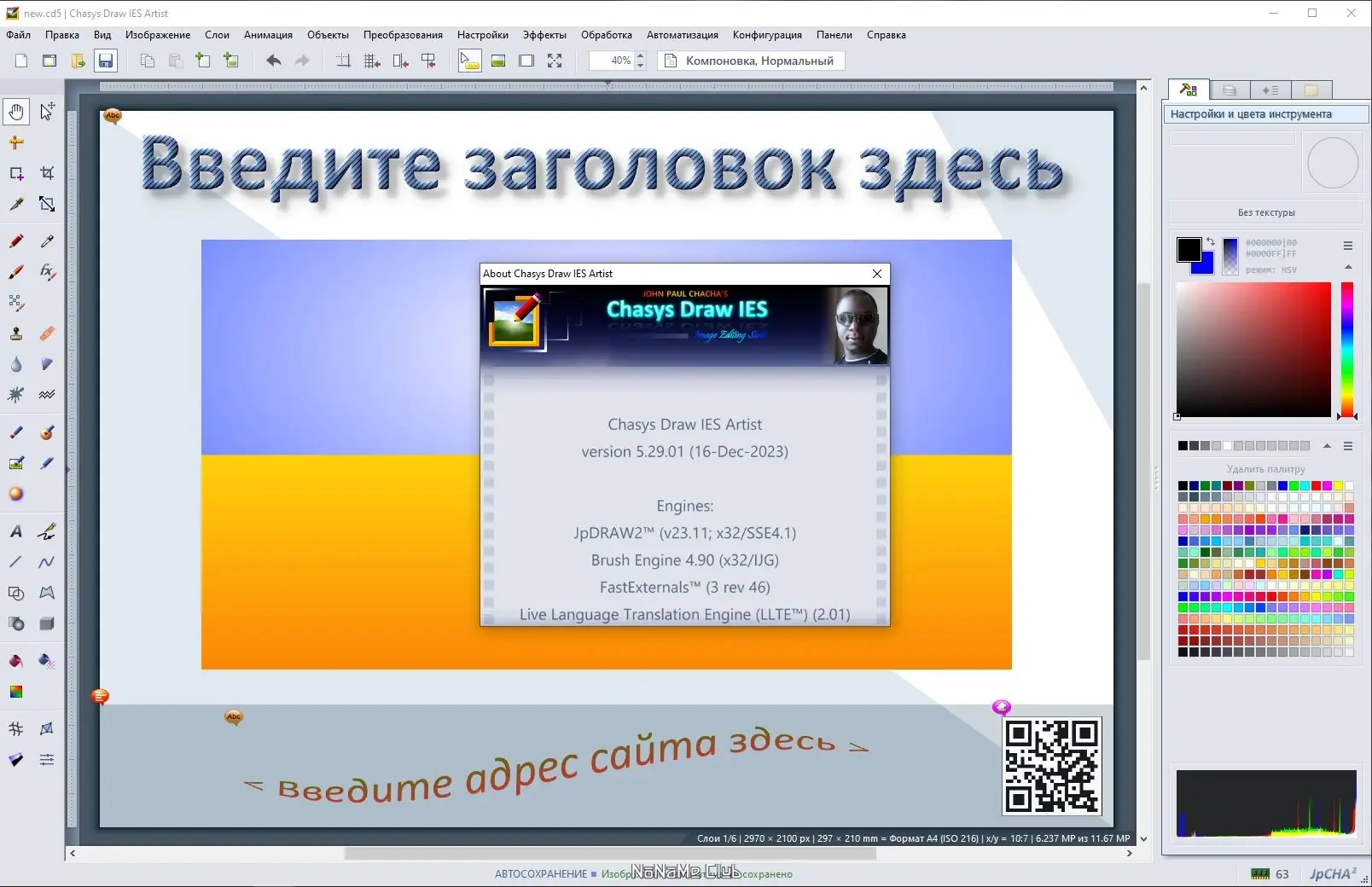Click Удалить палитру button

[1266, 469]
